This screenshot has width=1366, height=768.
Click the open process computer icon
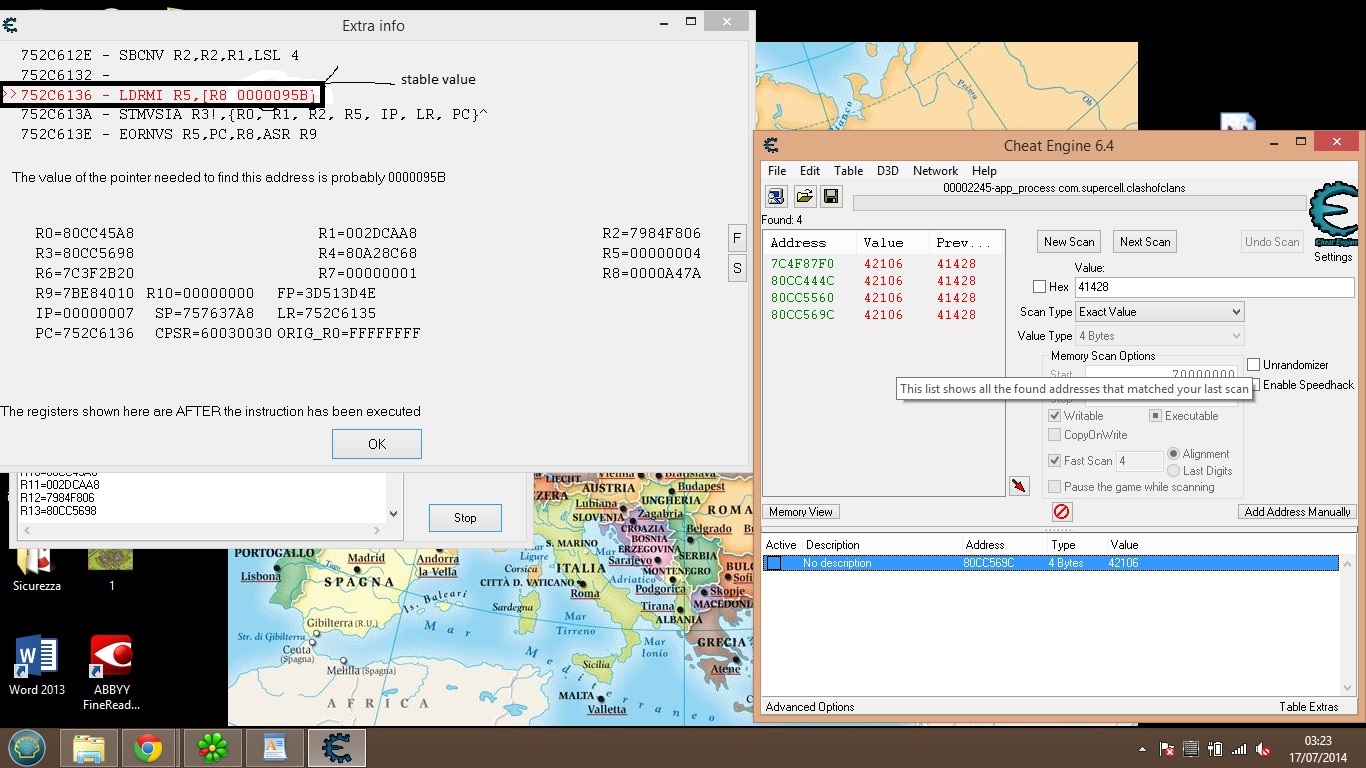coord(777,196)
